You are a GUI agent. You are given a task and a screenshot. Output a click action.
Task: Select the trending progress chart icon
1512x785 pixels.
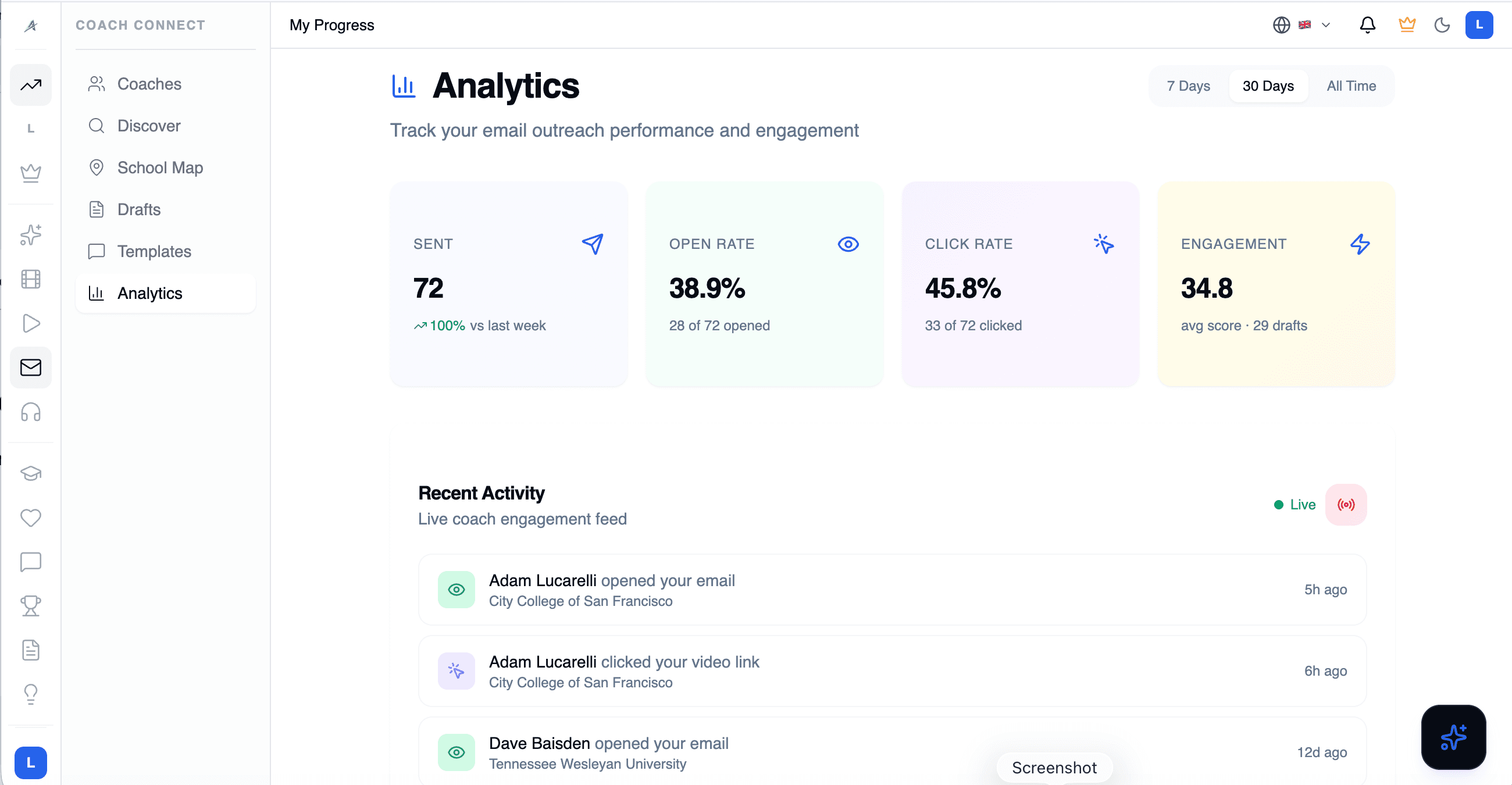(30, 85)
